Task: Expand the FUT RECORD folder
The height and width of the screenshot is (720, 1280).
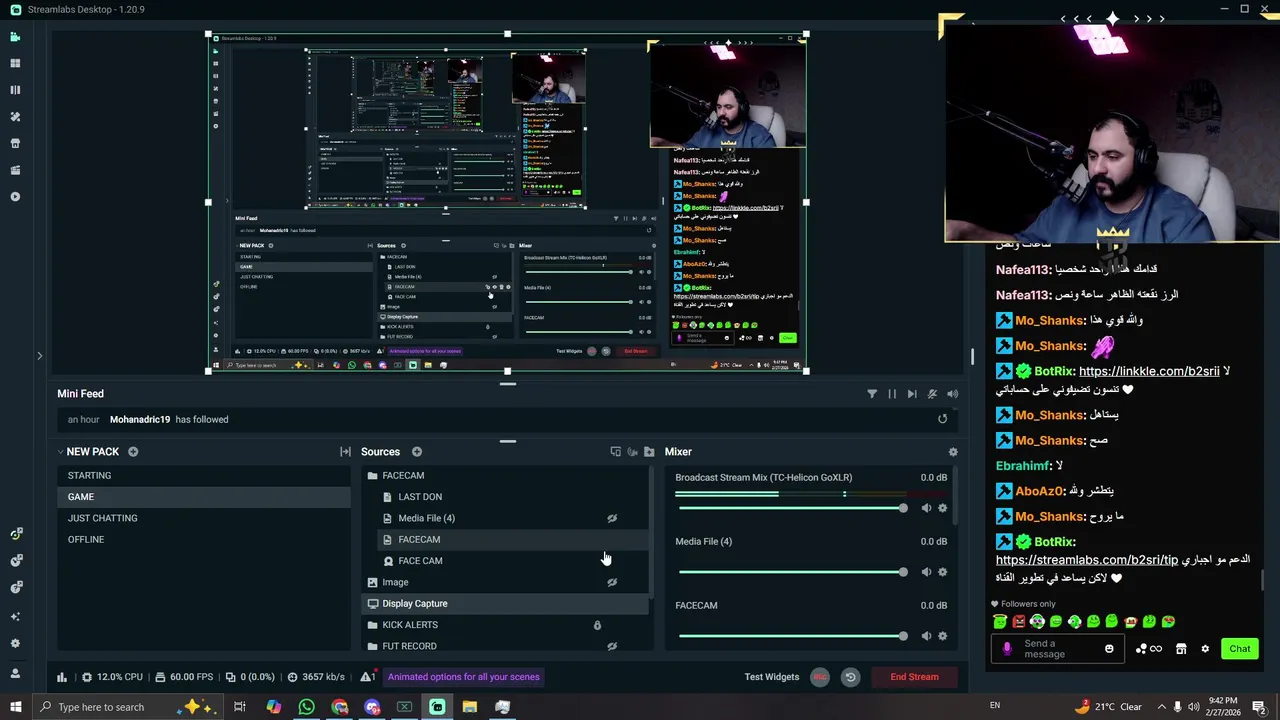Action: [373, 646]
